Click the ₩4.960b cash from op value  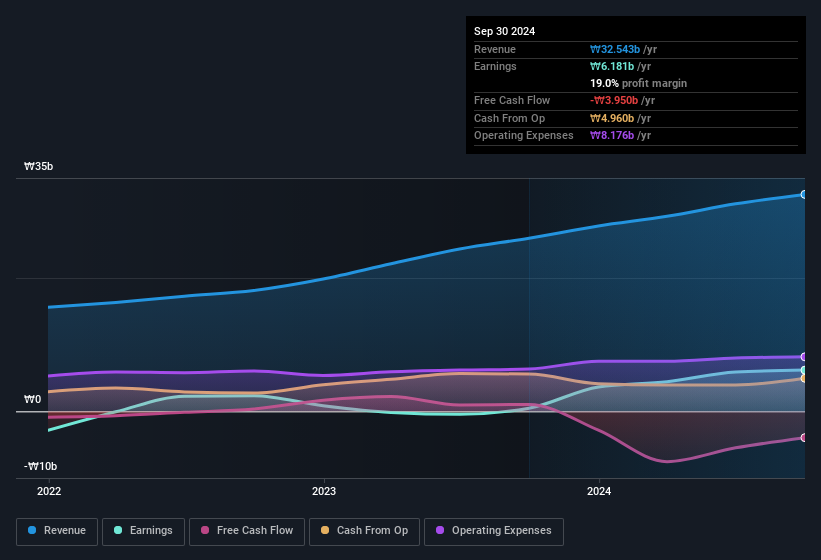(612, 118)
